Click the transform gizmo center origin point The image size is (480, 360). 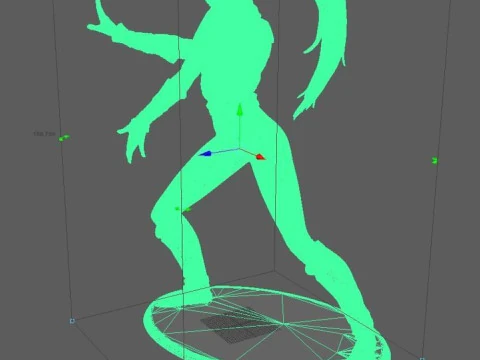pos(239,149)
